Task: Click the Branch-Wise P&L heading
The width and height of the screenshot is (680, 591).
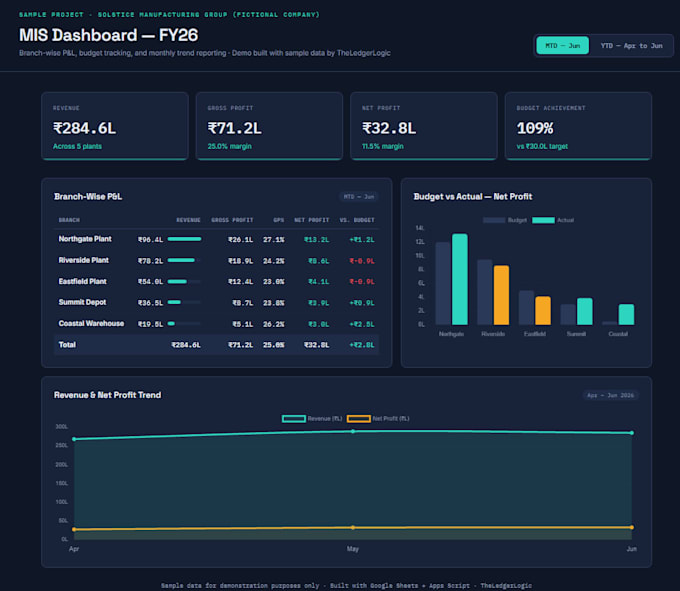Action: (x=88, y=197)
